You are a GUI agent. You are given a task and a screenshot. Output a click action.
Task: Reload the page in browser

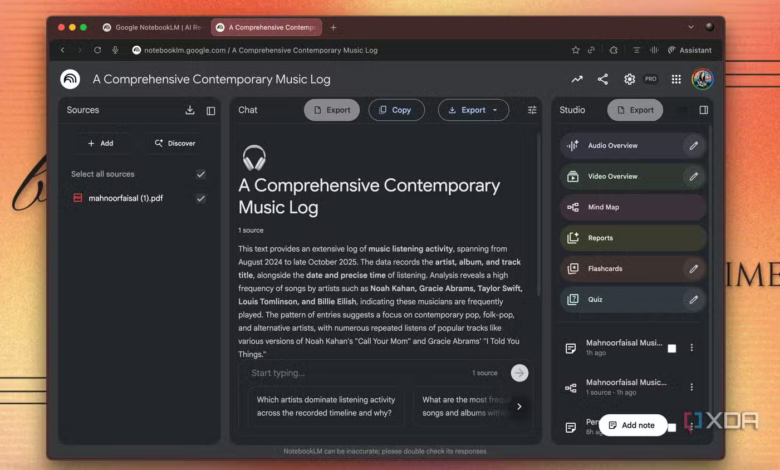point(98,50)
